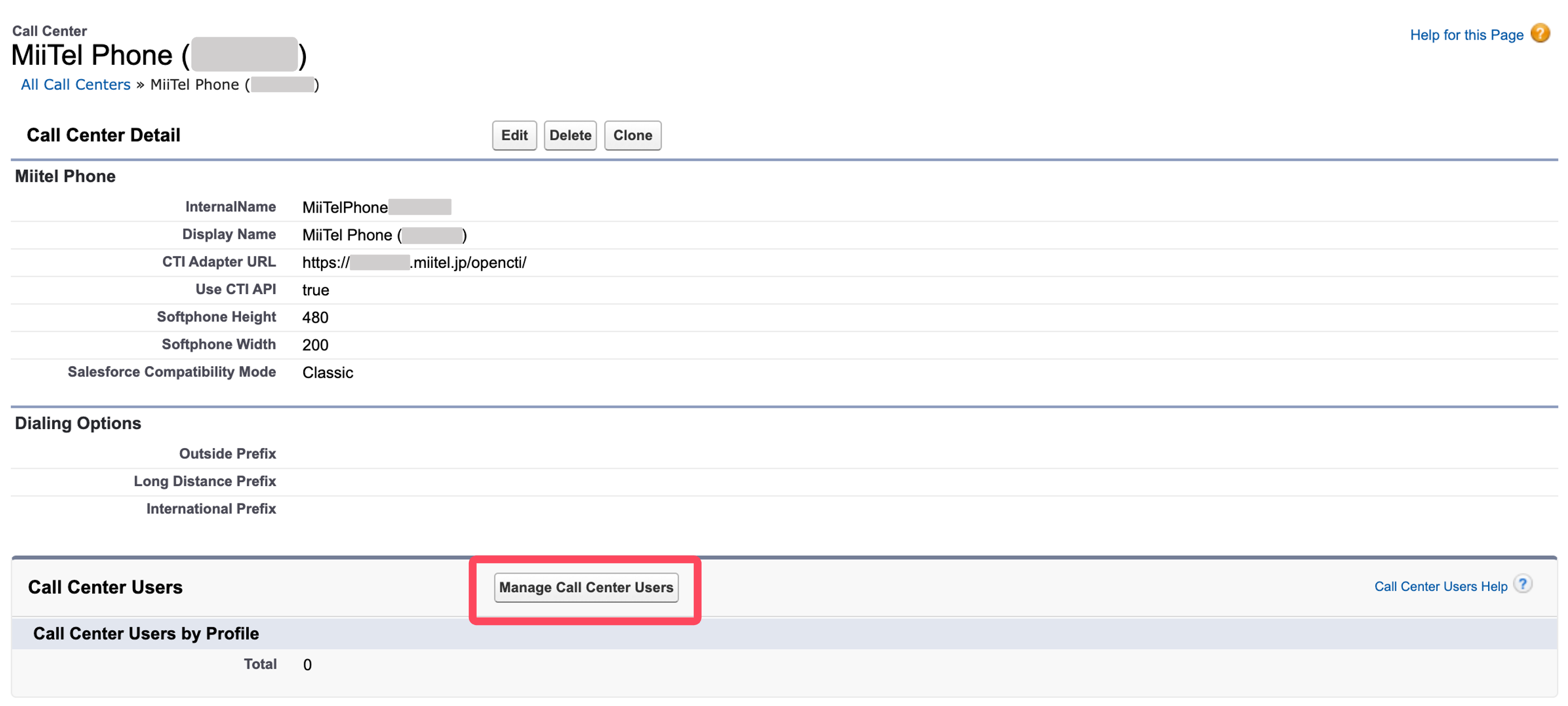Open Help for this Page link

point(1466,35)
